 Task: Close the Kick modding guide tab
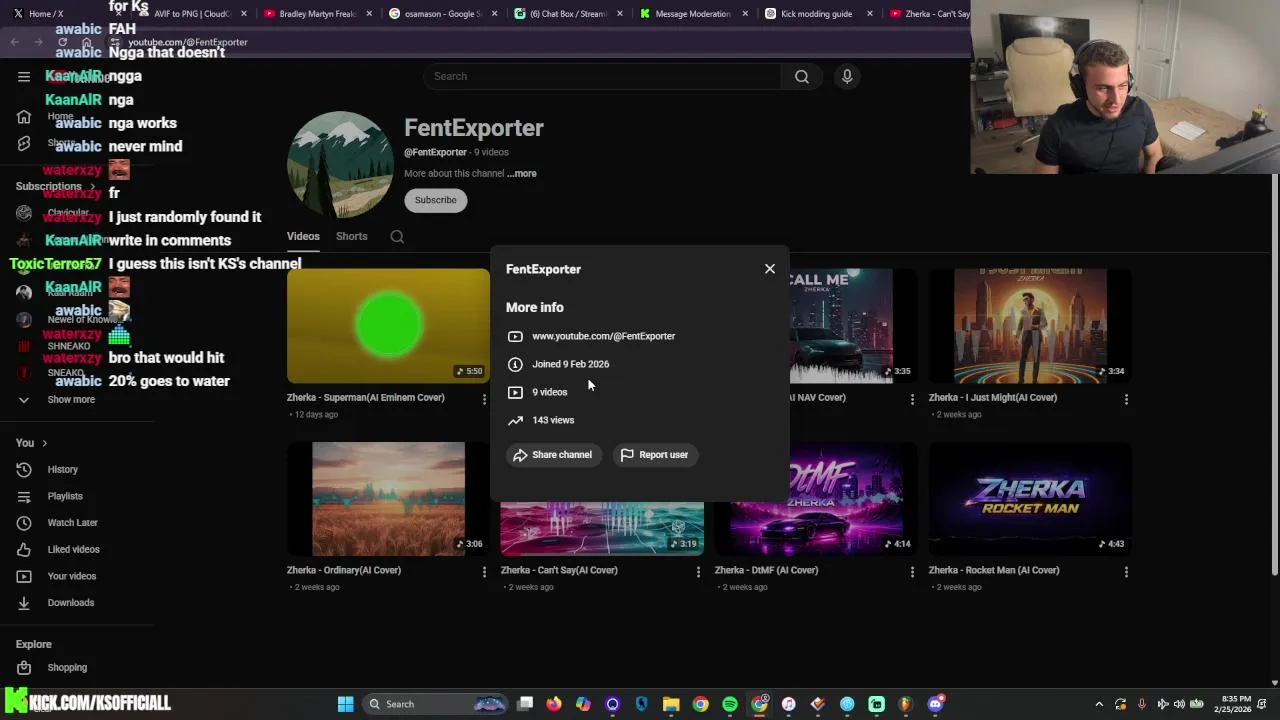click(869, 14)
